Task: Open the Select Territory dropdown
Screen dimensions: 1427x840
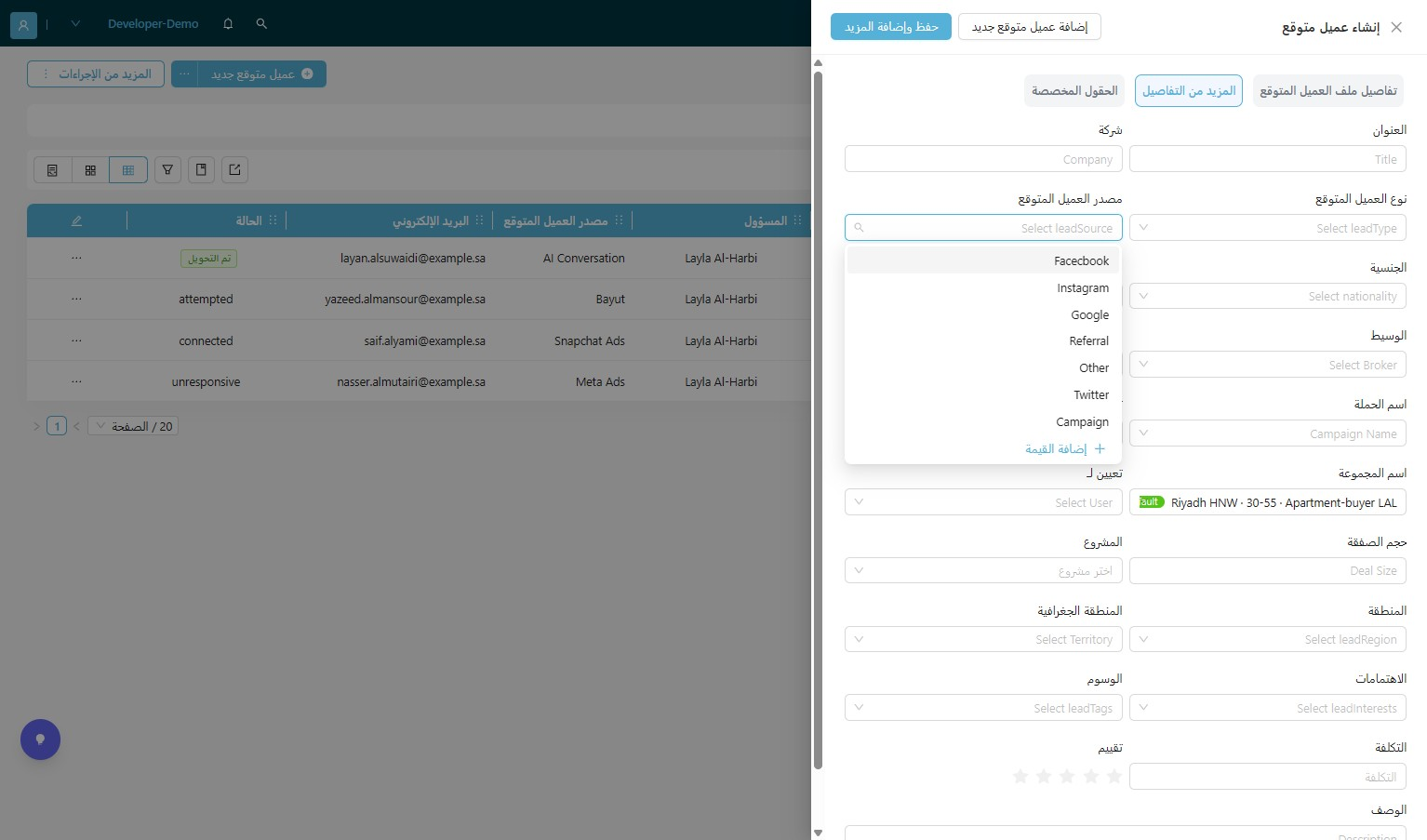Action: tap(983, 639)
